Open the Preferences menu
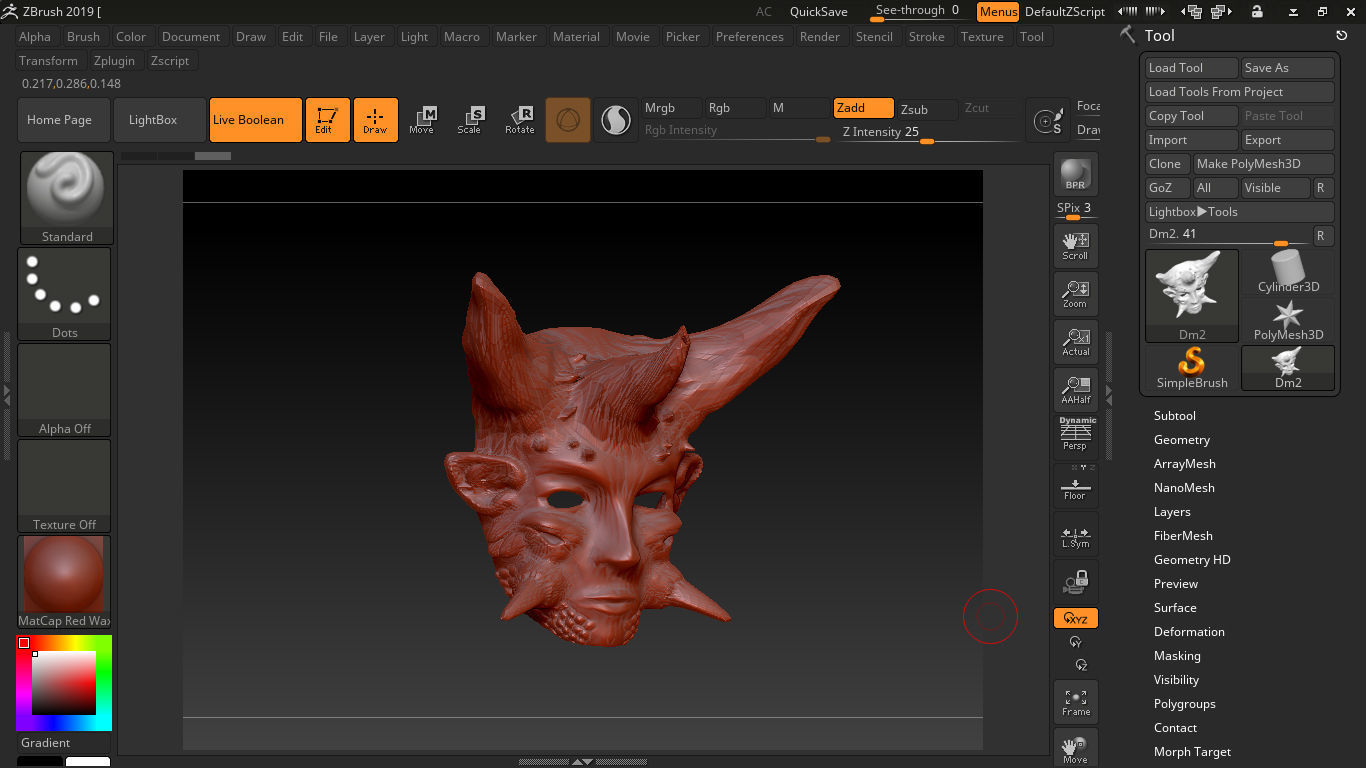1366x768 pixels. (750, 37)
